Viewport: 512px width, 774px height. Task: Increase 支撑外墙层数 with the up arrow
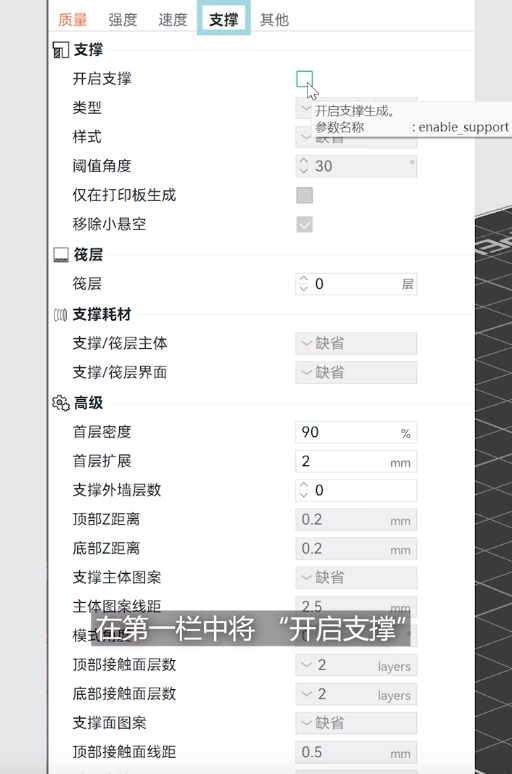pyautogui.click(x=304, y=485)
